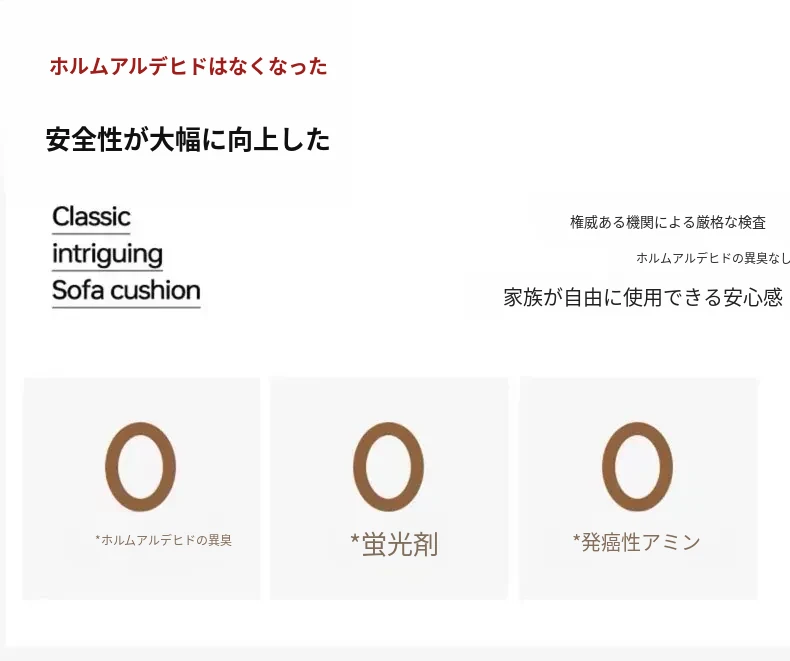Click the Sofa cushion text
Viewport: 790px width, 661px height.
(x=126, y=291)
